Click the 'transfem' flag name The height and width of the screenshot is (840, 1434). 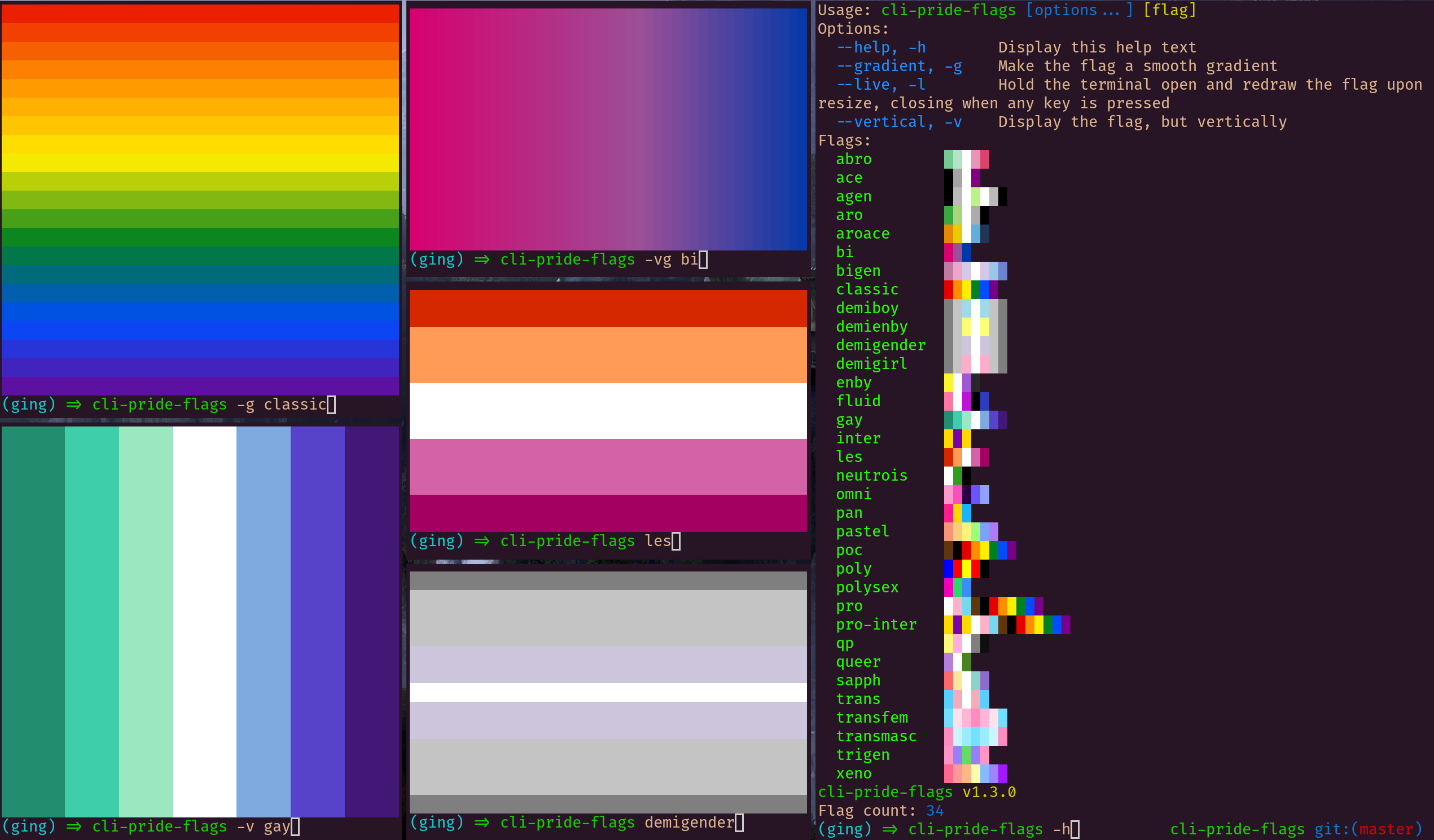click(x=872, y=718)
